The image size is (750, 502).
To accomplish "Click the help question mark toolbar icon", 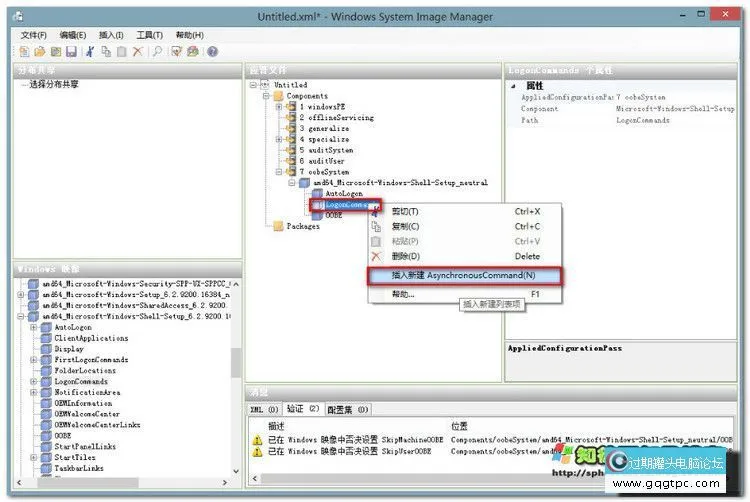I will [x=212, y=51].
